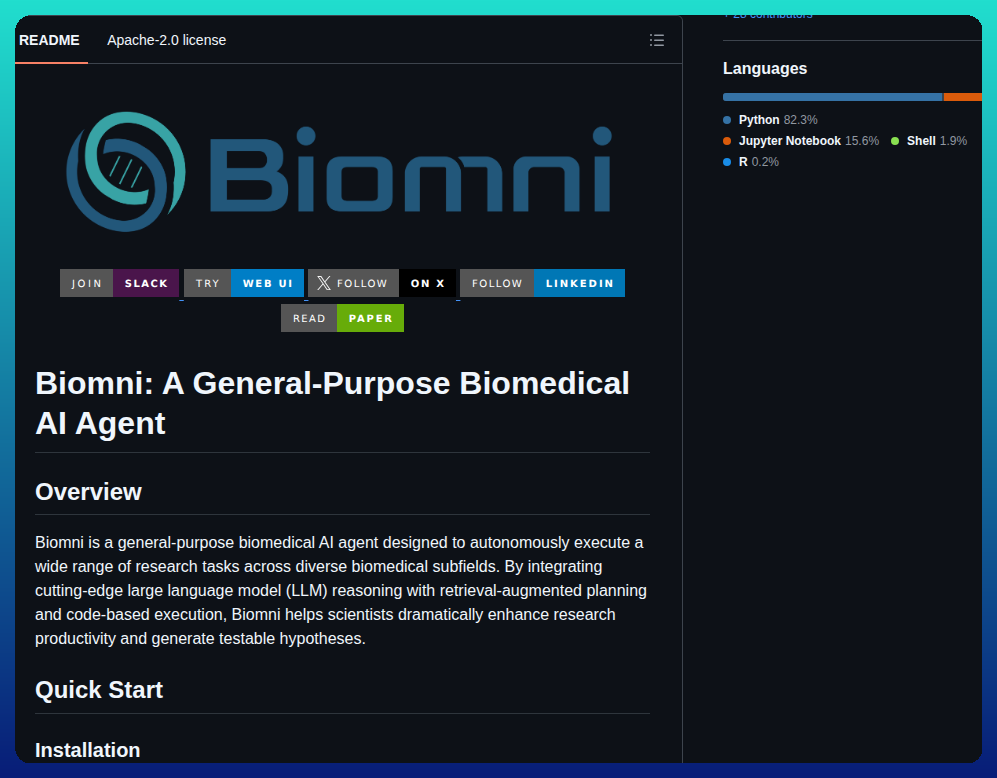Click the contributors link in sidebar

click(768, 17)
